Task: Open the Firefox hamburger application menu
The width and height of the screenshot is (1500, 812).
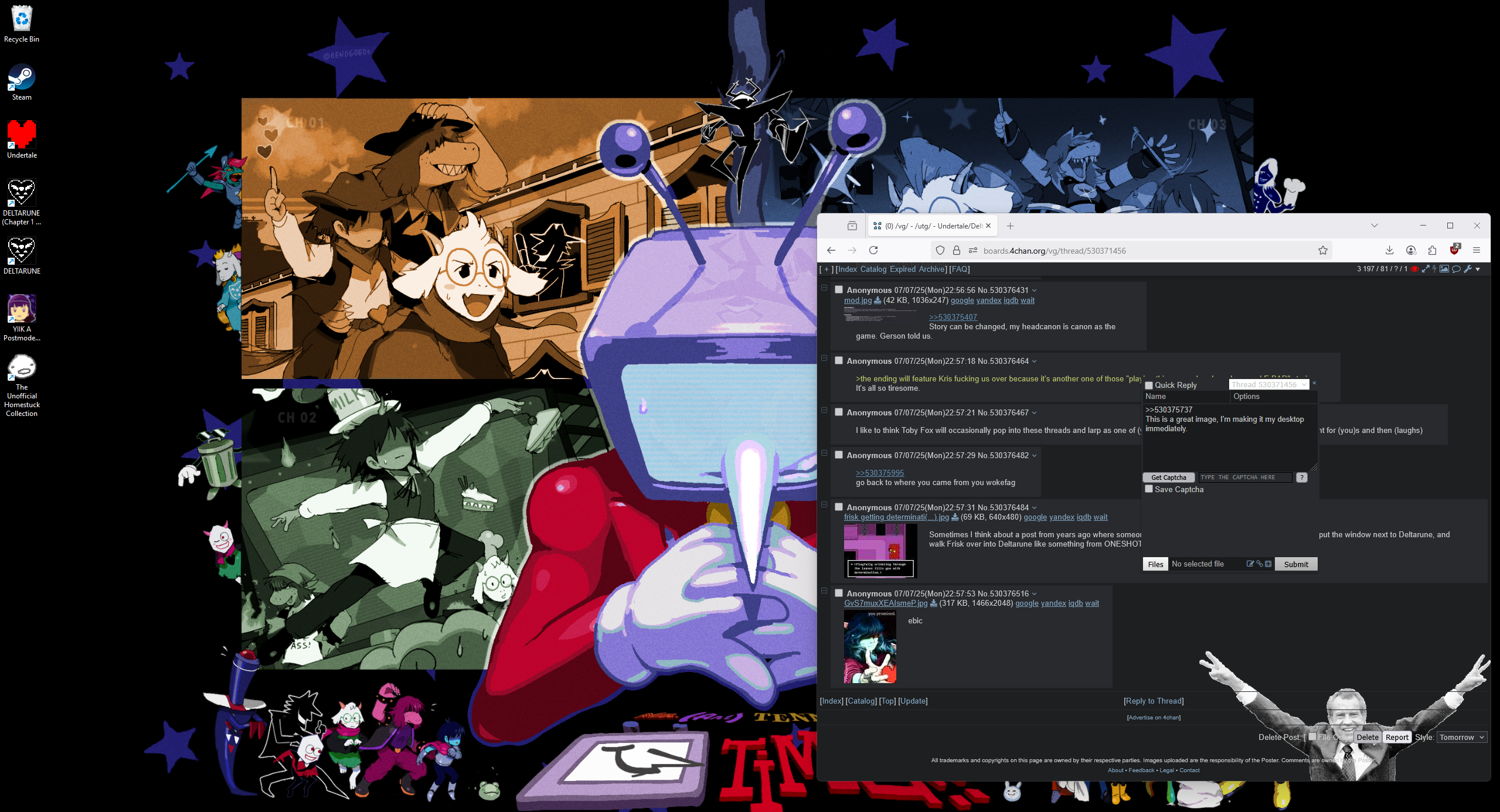Action: point(1477,250)
